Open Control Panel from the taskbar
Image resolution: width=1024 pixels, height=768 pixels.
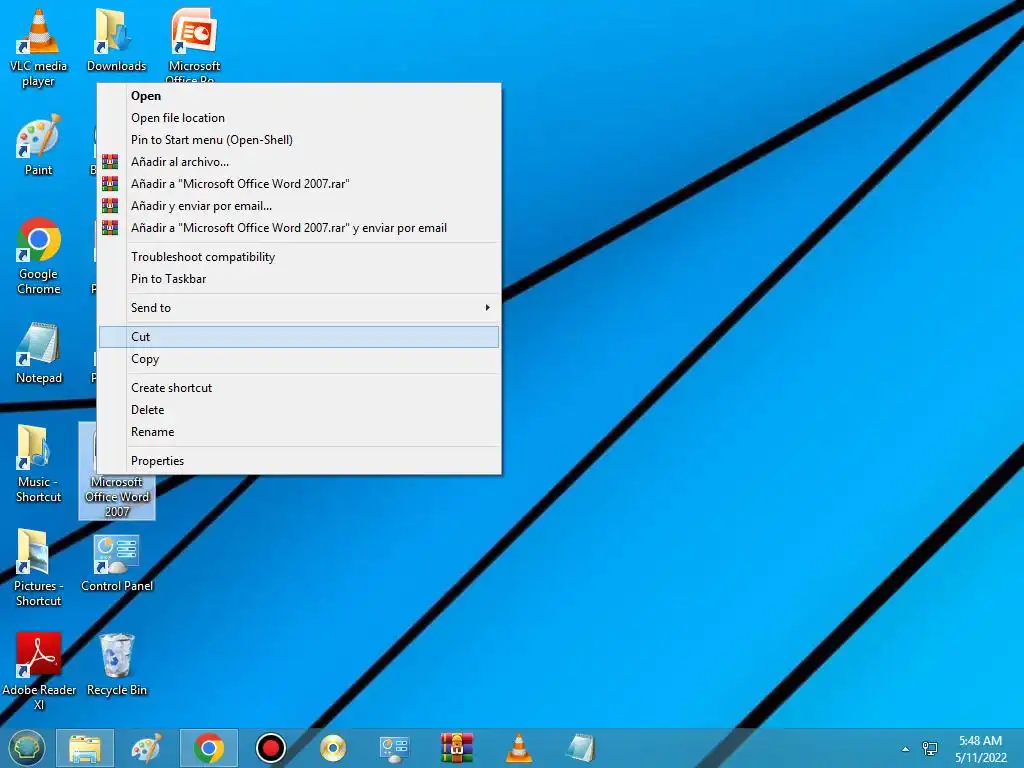[x=394, y=748]
